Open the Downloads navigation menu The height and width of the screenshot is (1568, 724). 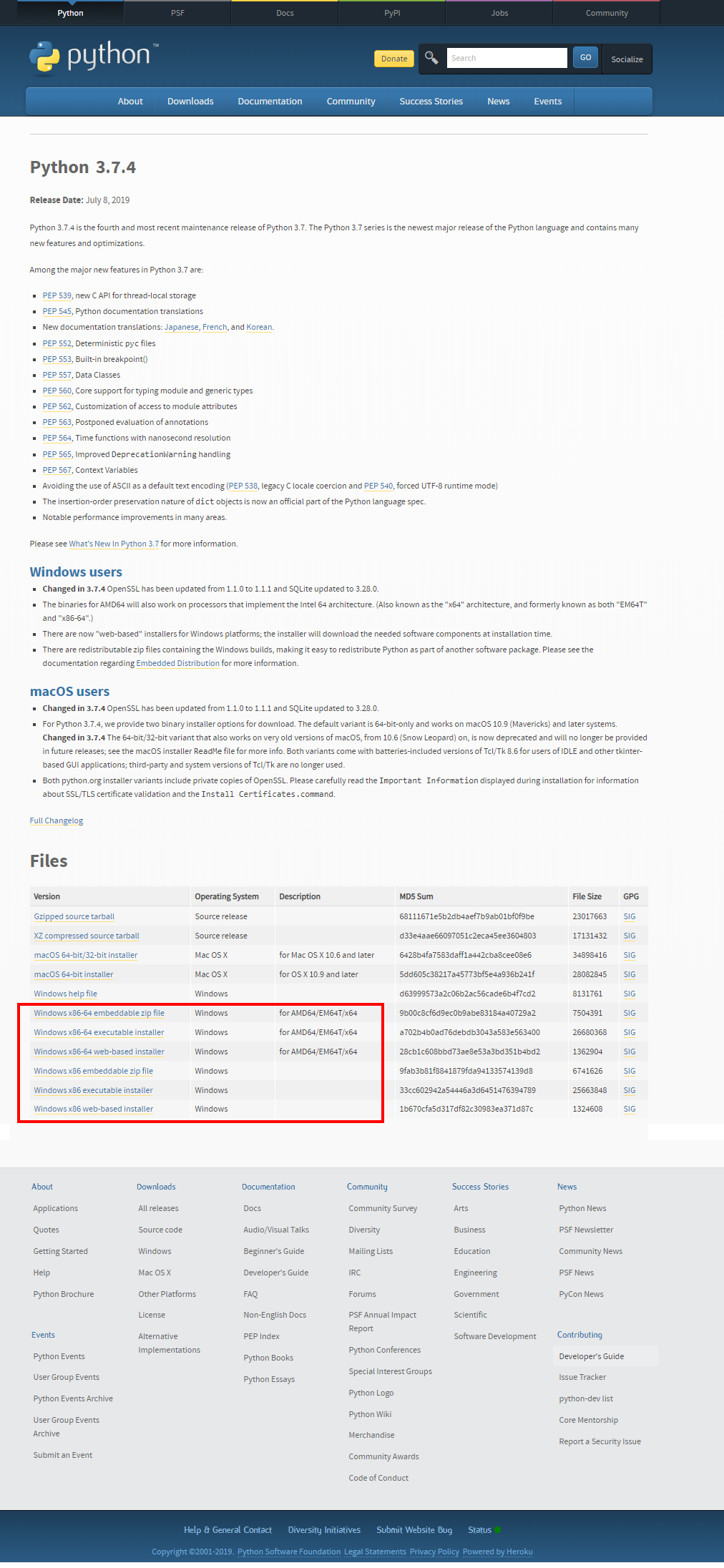[190, 102]
